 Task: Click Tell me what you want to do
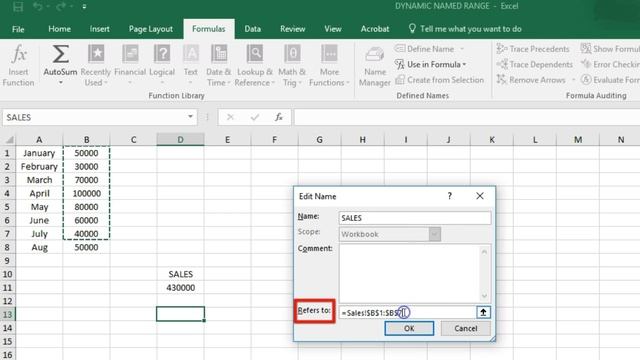(x=465, y=29)
